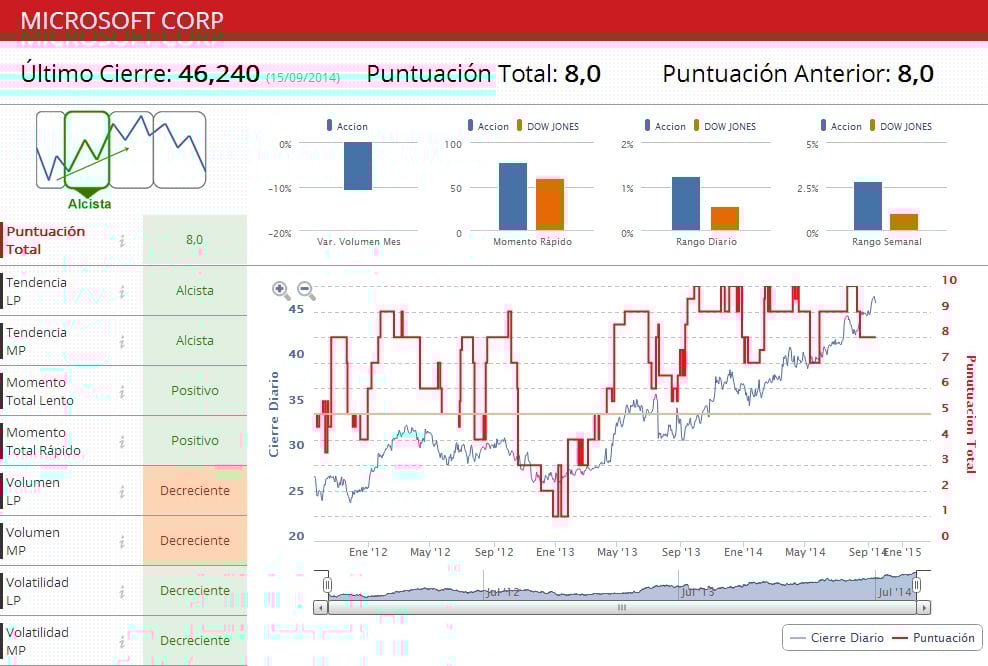The image size is (988, 666).
Task: Click the Decreciente cell for Volumen LP
Action: tap(195, 490)
